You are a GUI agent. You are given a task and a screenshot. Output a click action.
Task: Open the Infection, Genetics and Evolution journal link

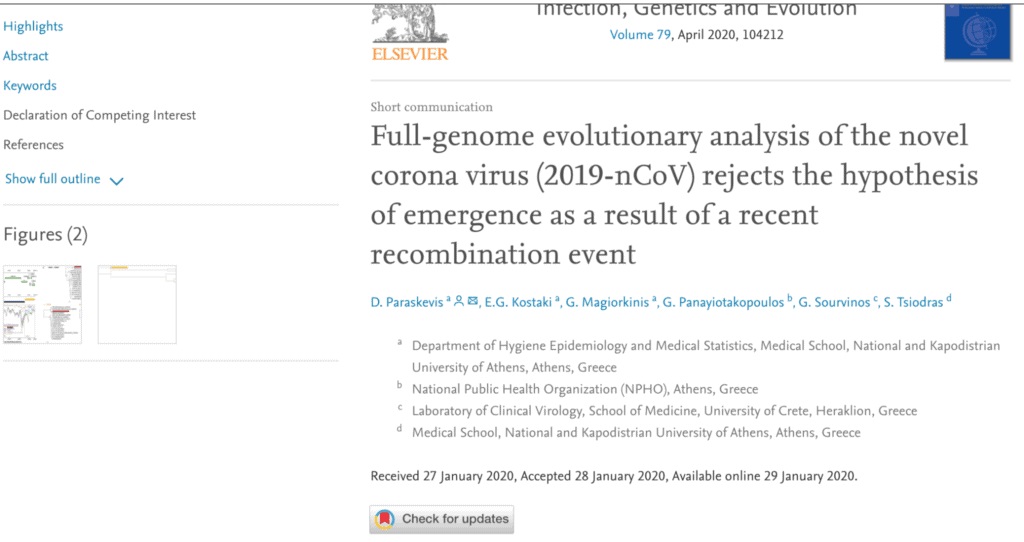[x=697, y=10]
